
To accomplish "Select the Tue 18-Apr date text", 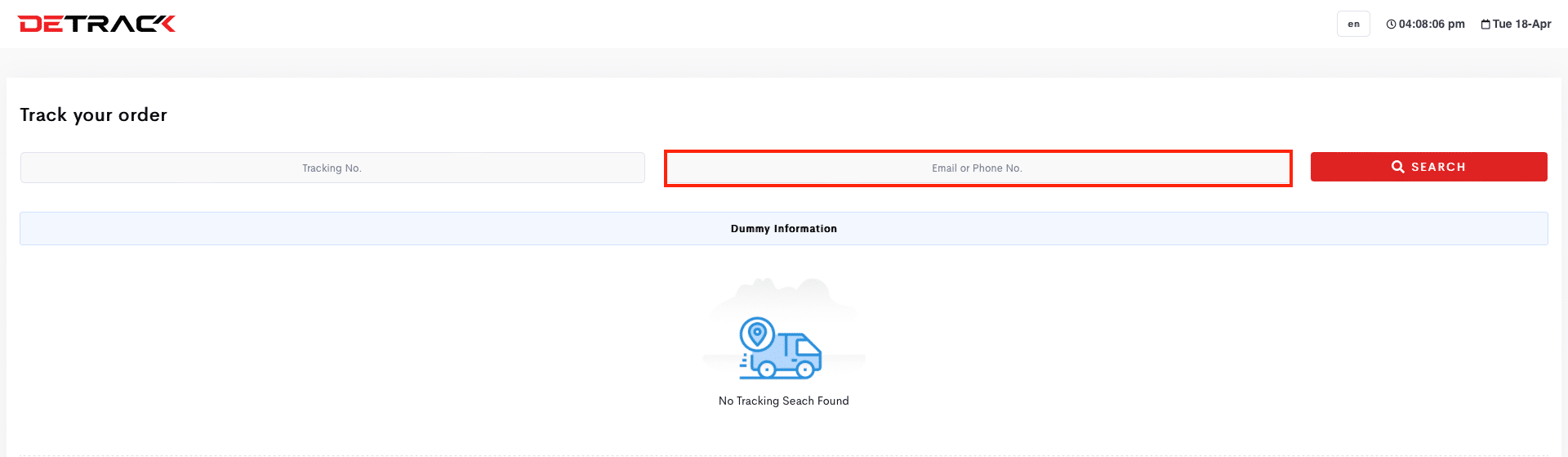I will pos(1521,25).
